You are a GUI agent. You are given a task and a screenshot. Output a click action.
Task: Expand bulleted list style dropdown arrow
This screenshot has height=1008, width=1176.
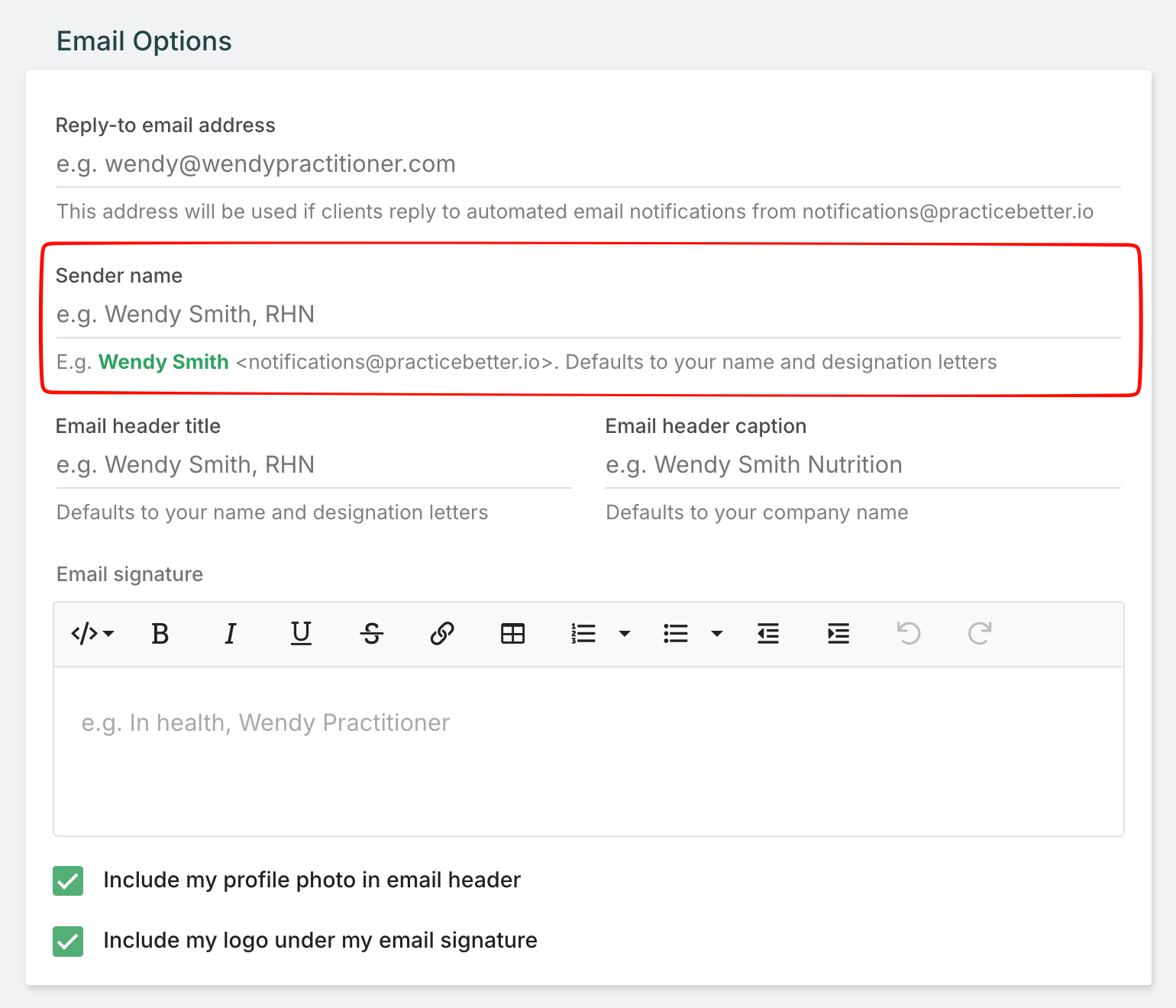tap(717, 634)
